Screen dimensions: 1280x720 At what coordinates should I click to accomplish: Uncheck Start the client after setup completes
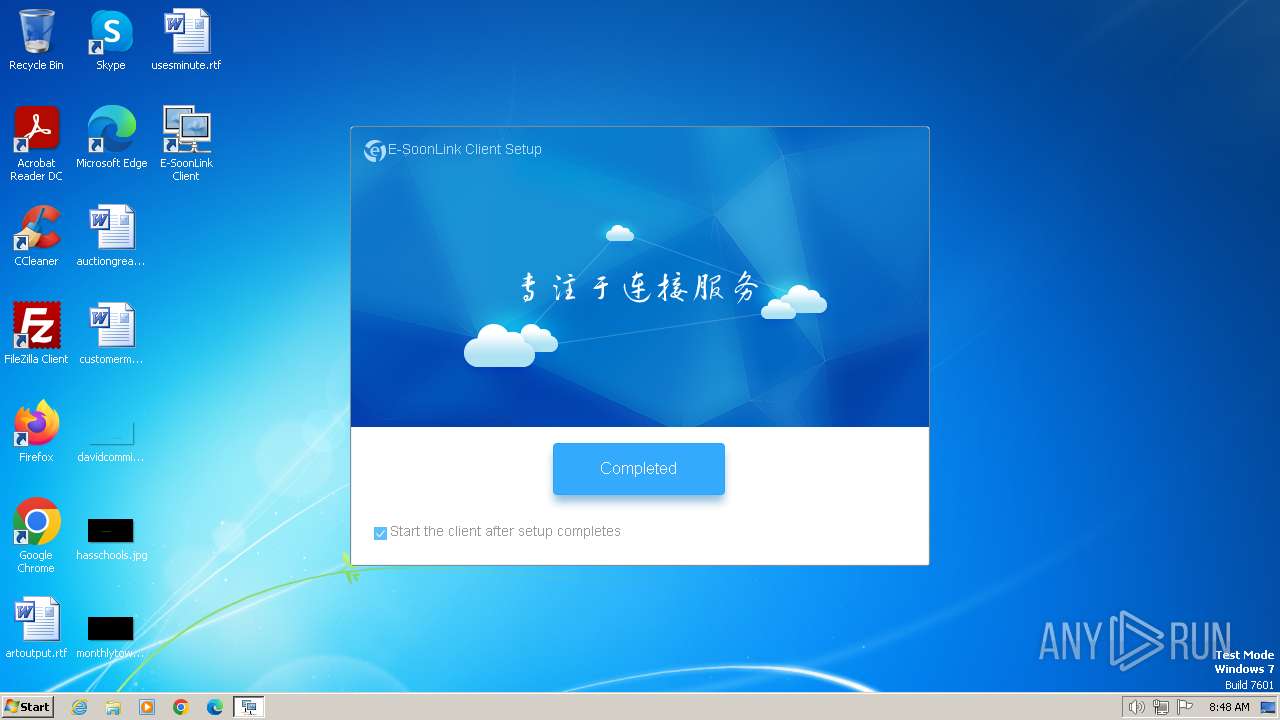[380, 533]
